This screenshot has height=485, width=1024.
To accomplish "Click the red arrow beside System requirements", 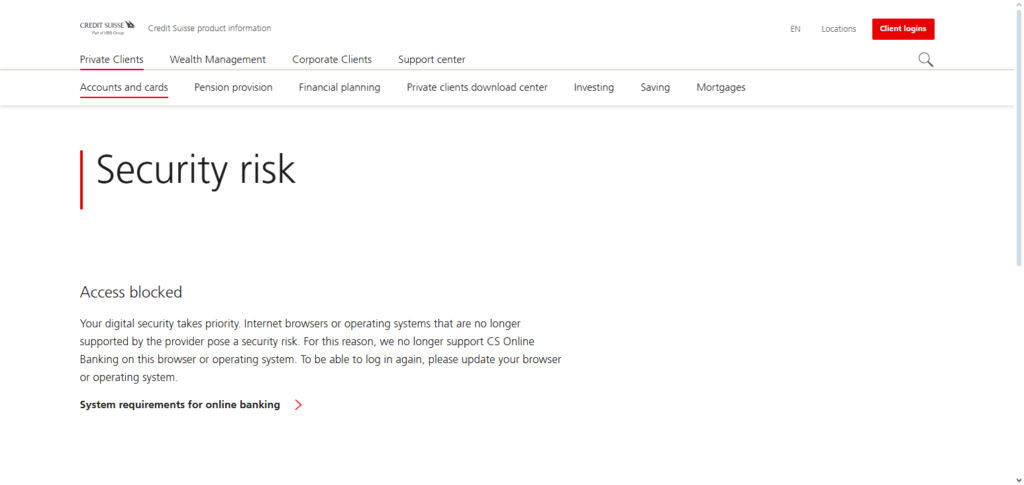I will tap(298, 405).
